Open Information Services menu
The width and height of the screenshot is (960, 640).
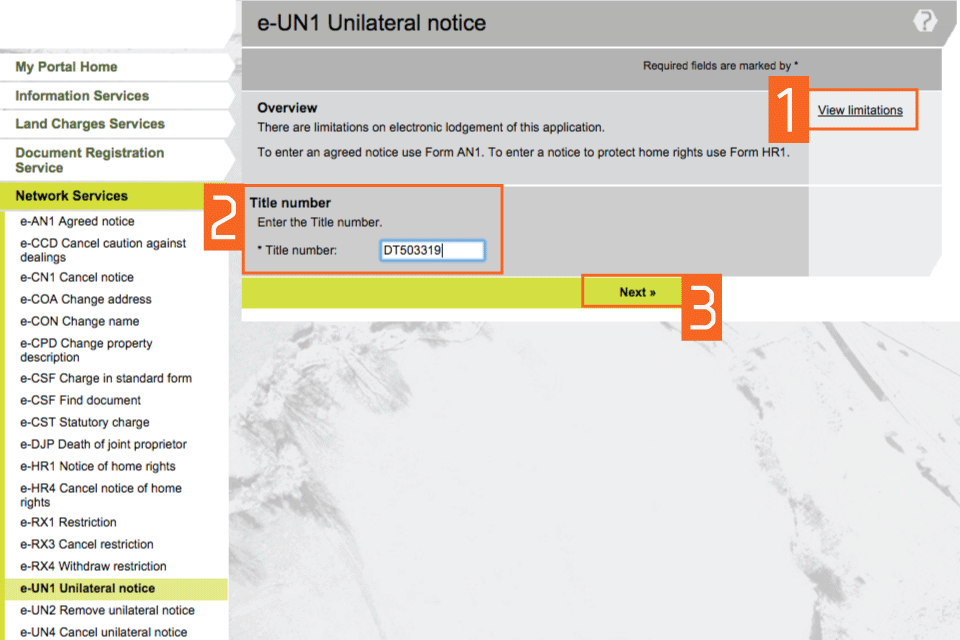click(x=82, y=96)
